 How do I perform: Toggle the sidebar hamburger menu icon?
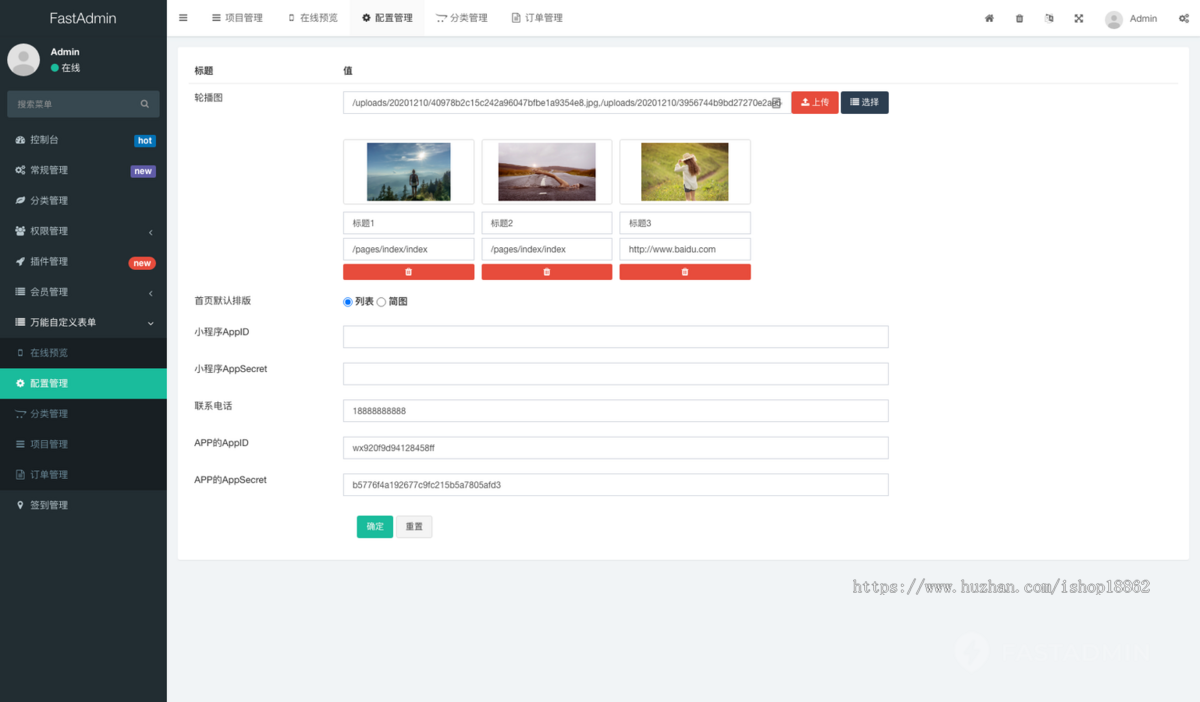coord(183,18)
